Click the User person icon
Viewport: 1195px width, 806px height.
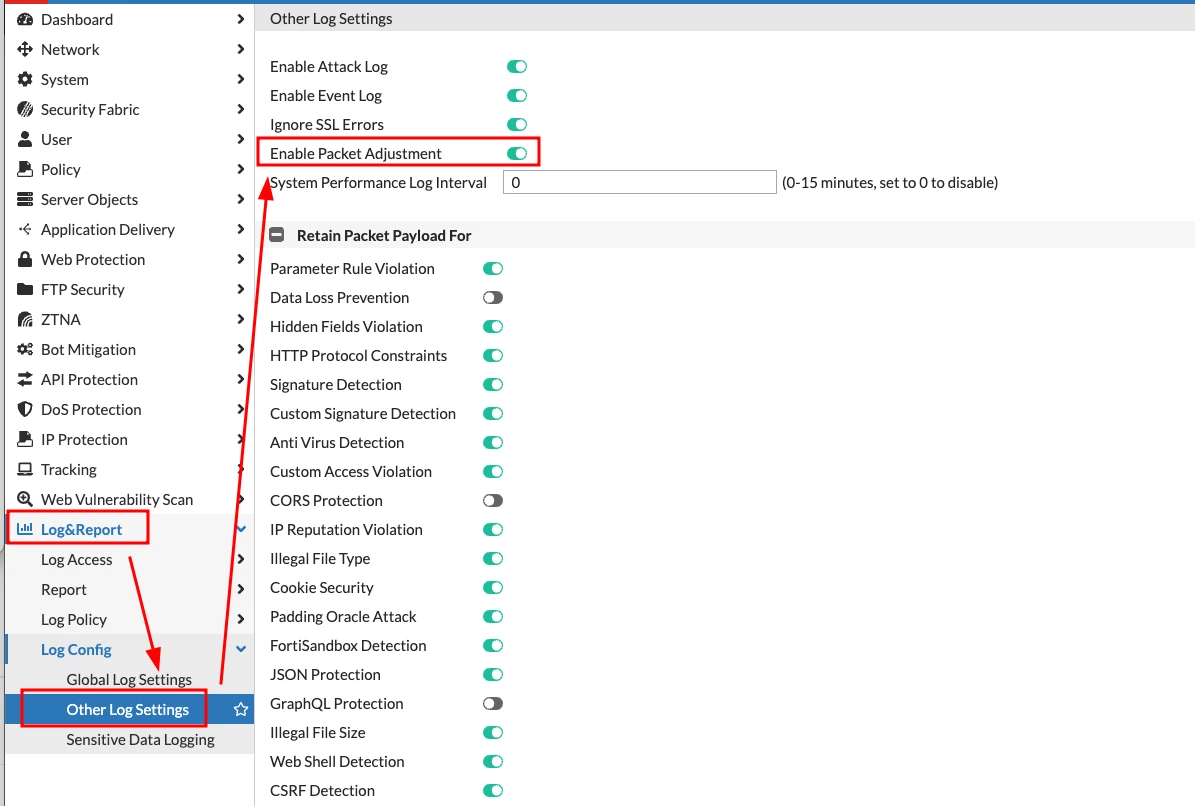click(x=25, y=139)
